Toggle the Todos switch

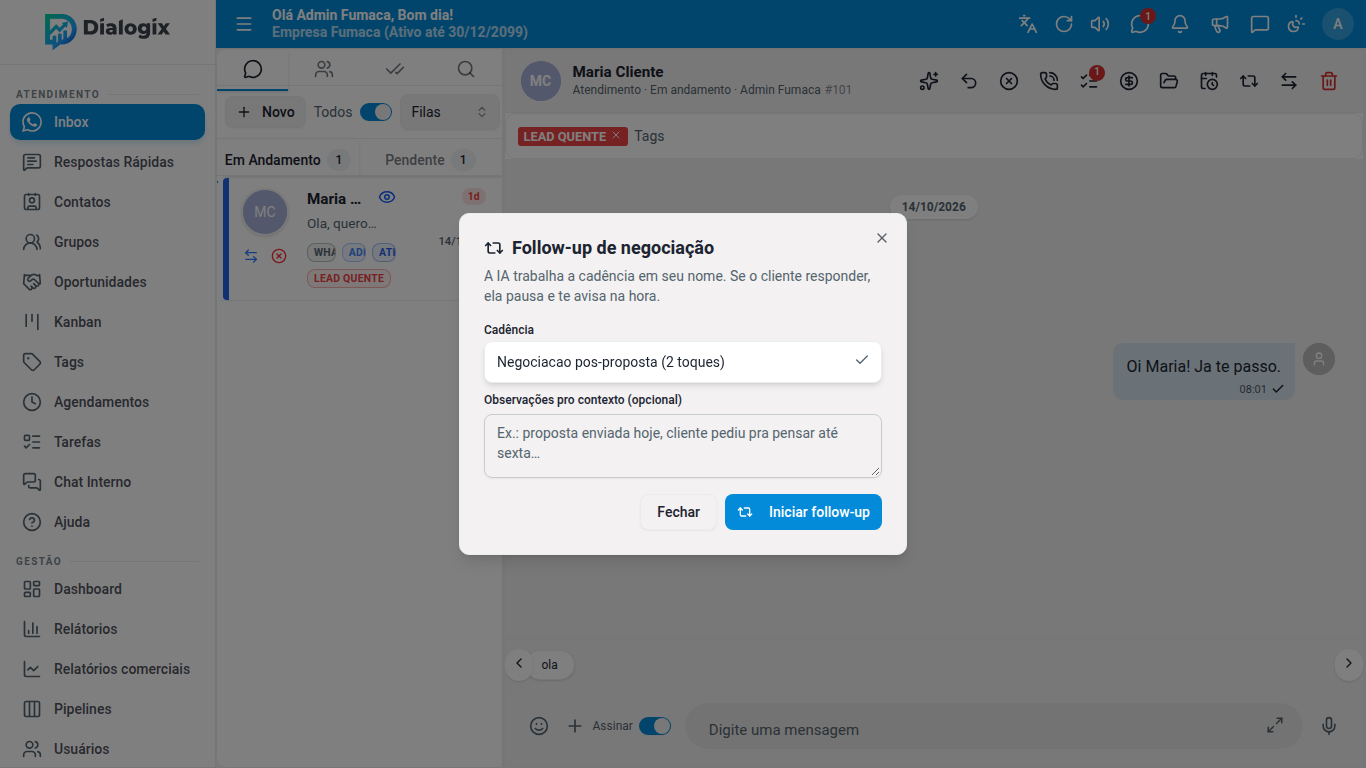[x=376, y=112]
